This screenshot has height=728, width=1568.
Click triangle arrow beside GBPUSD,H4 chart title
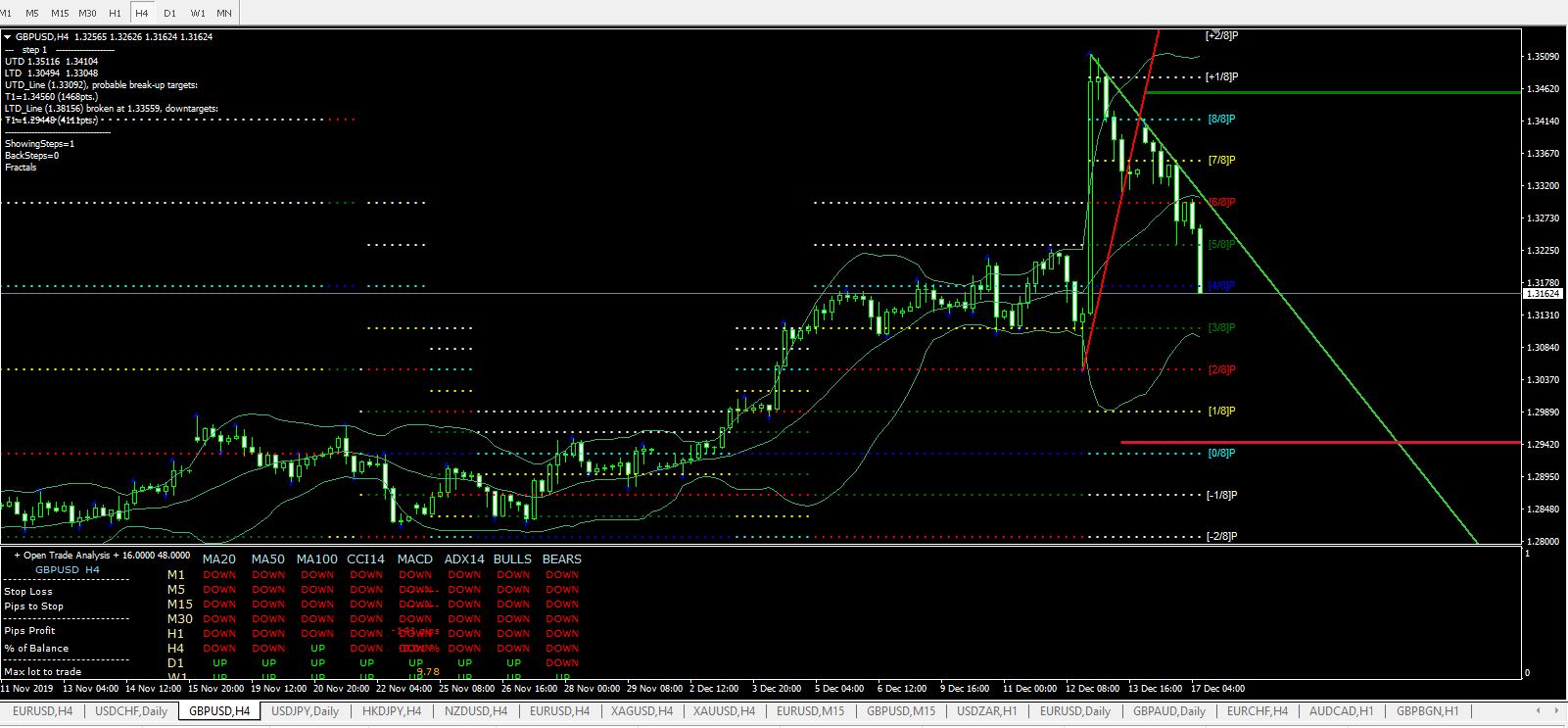pyautogui.click(x=8, y=37)
